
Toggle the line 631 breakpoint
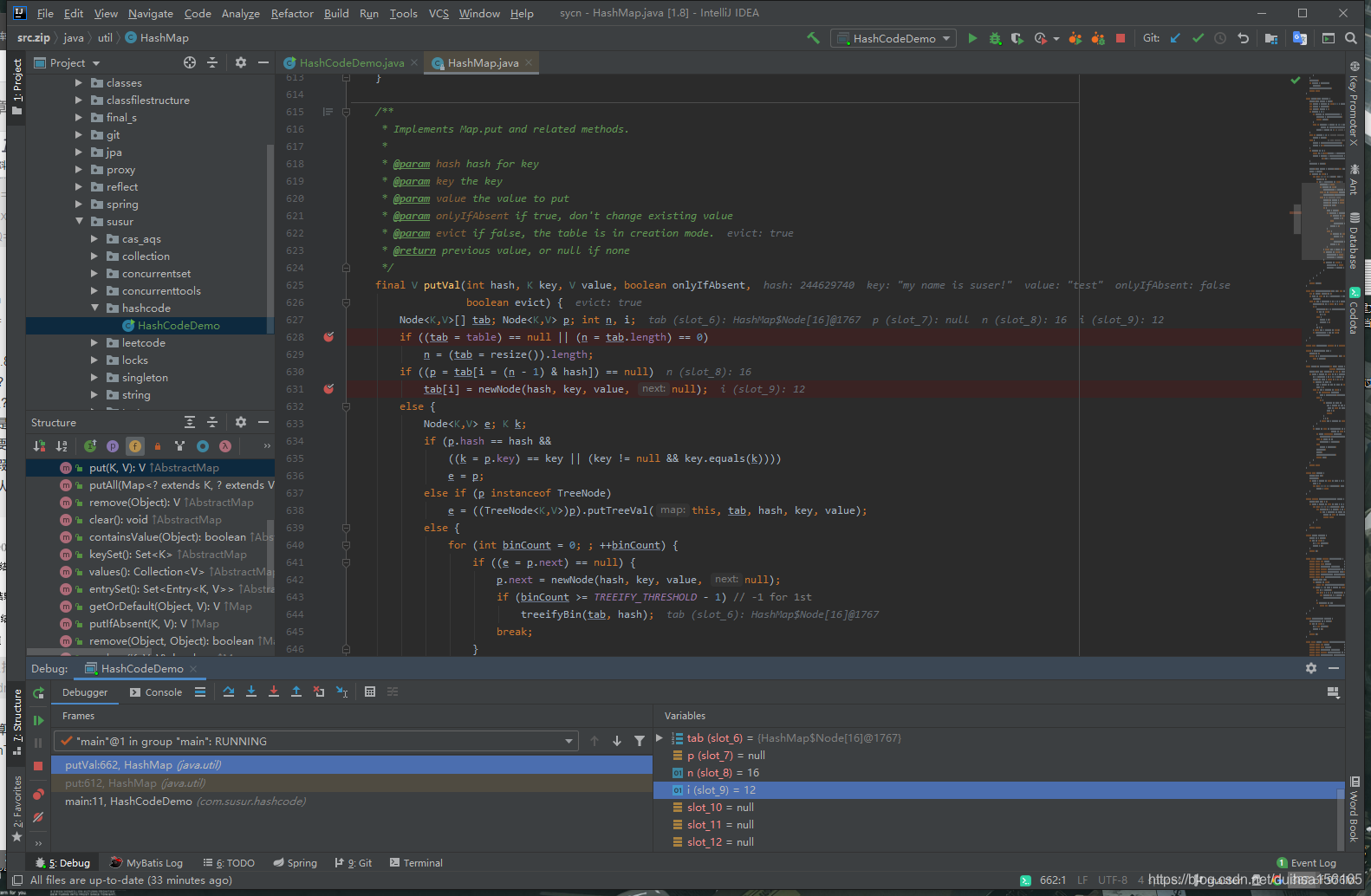point(328,389)
